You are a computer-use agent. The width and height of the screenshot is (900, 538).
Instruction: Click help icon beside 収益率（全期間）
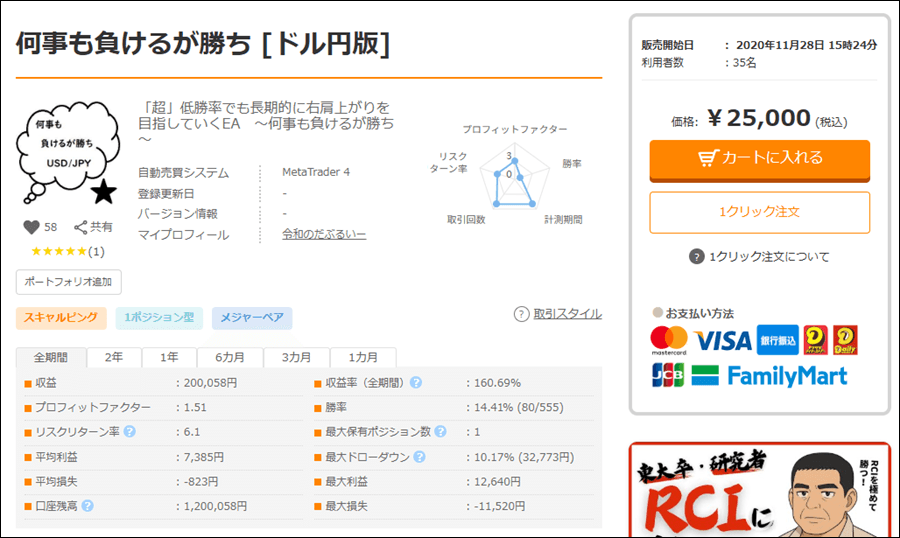click(415, 383)
